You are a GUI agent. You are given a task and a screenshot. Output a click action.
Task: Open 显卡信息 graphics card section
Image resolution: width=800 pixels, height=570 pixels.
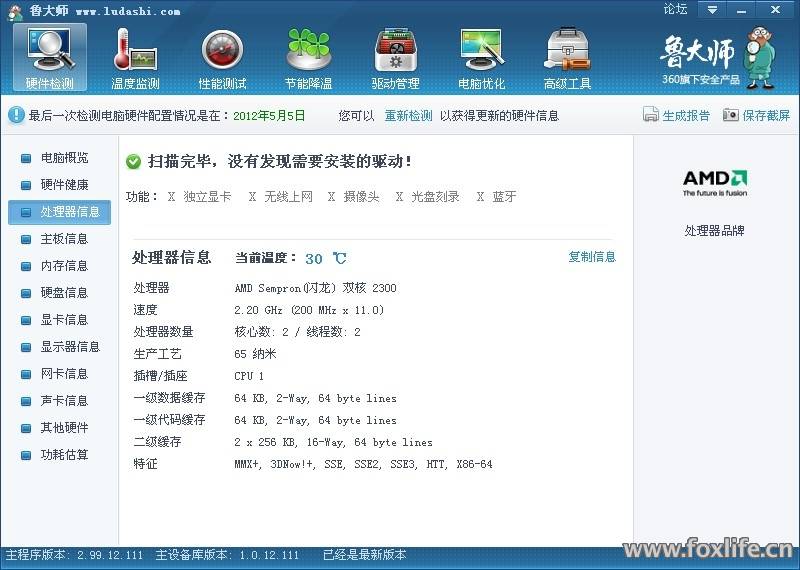click(x=64, y=320)
